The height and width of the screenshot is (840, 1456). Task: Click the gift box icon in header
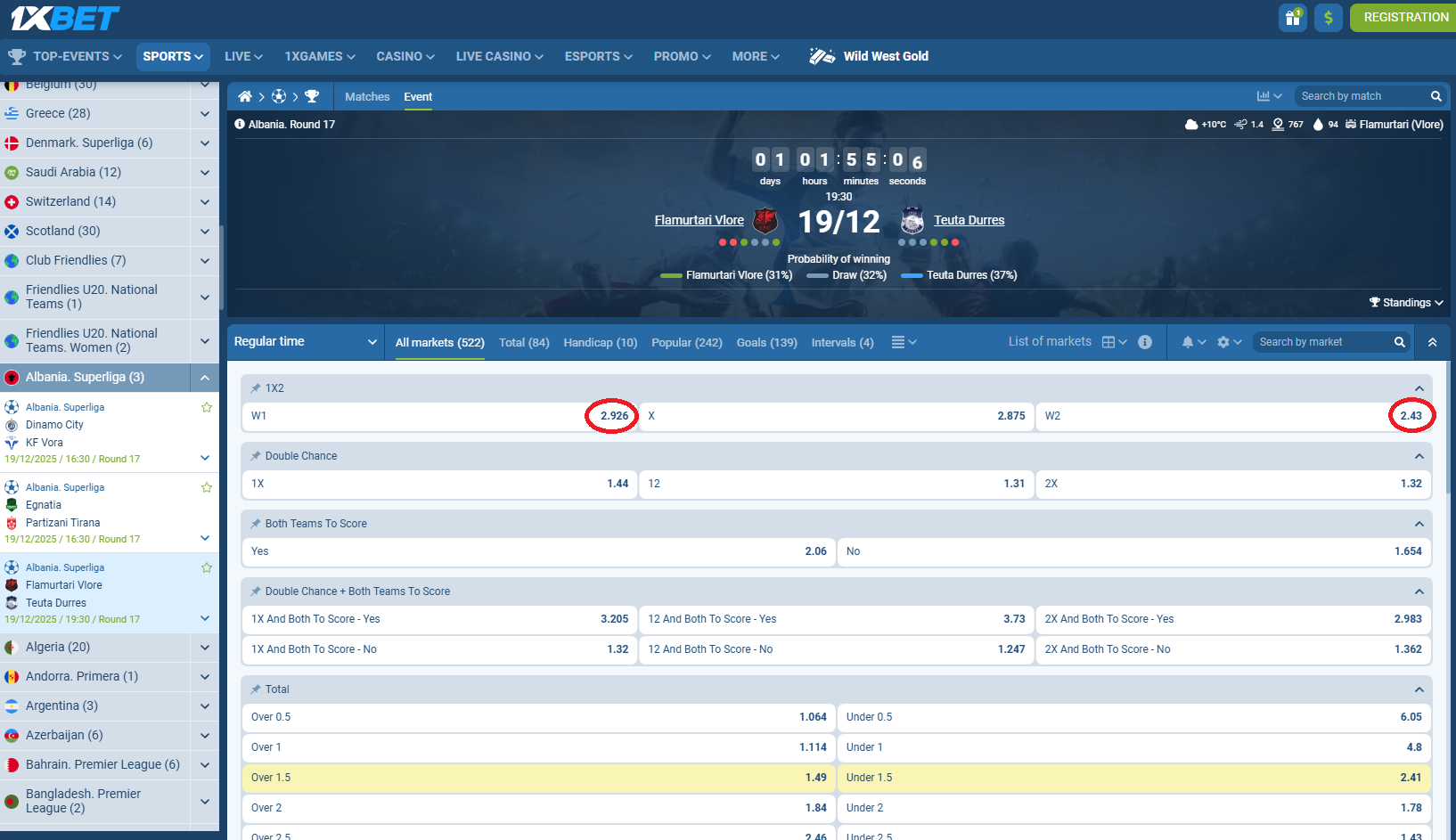point(1293,17)
